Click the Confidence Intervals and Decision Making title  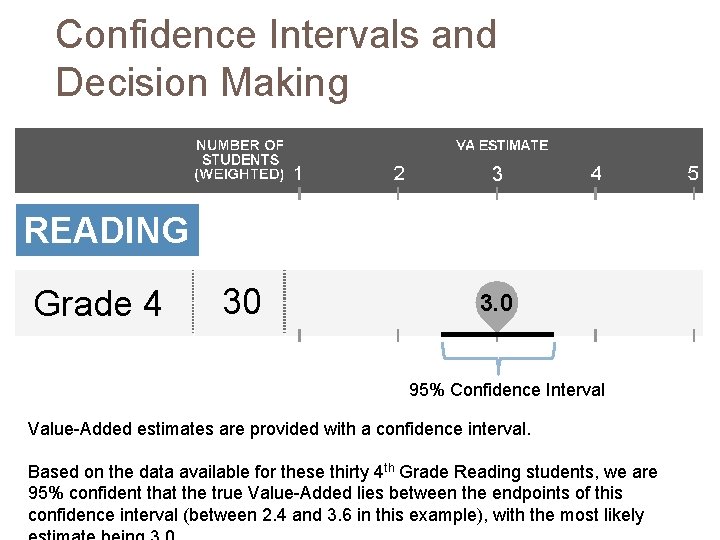coord(276,58)
